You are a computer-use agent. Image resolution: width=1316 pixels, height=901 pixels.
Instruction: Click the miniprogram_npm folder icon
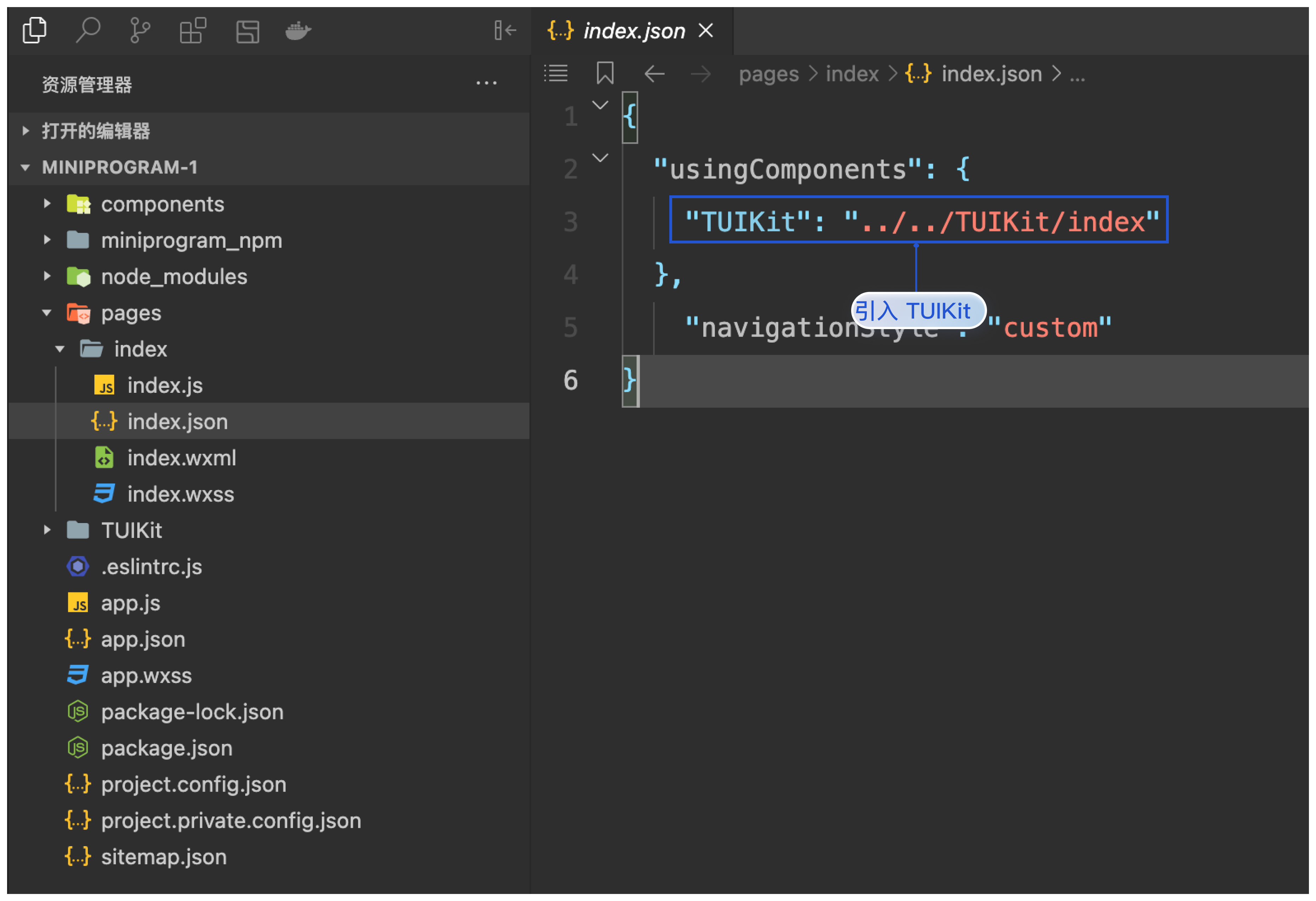78,240
